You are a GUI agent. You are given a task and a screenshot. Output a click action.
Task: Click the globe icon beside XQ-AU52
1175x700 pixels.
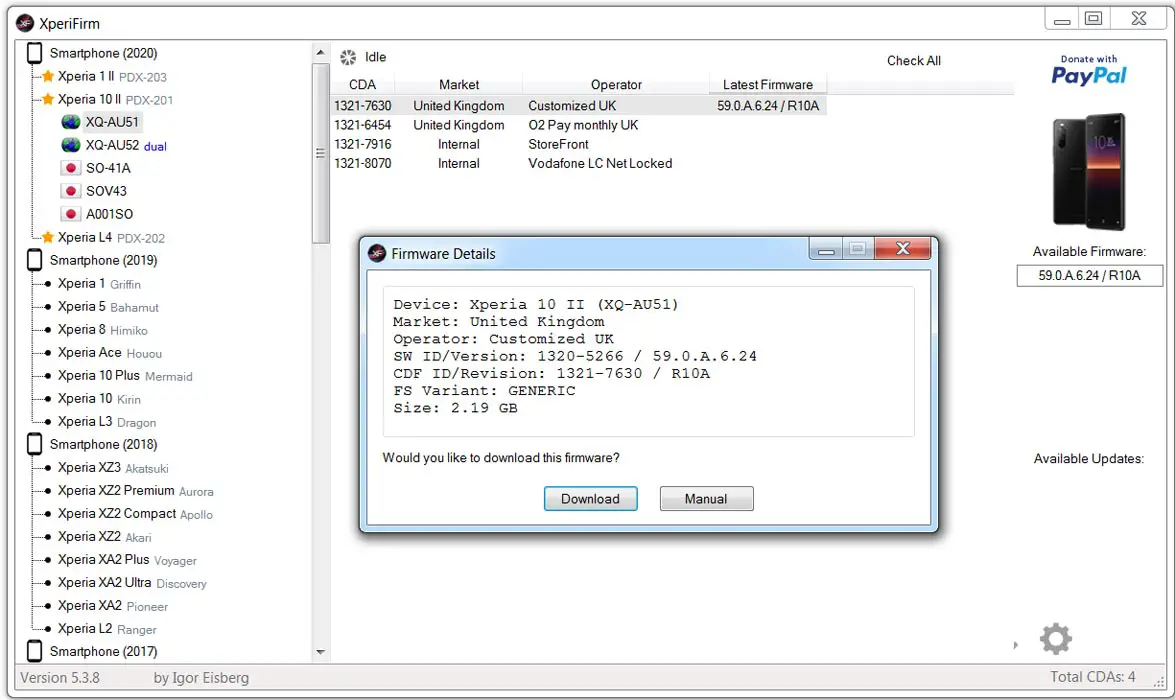[70, 145]
